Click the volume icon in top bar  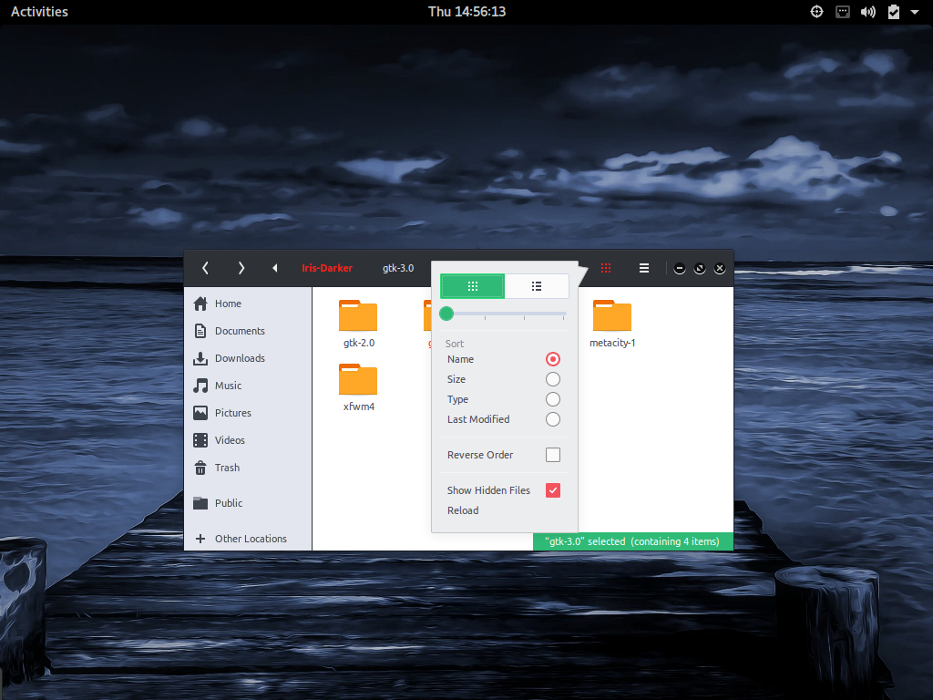868,11
